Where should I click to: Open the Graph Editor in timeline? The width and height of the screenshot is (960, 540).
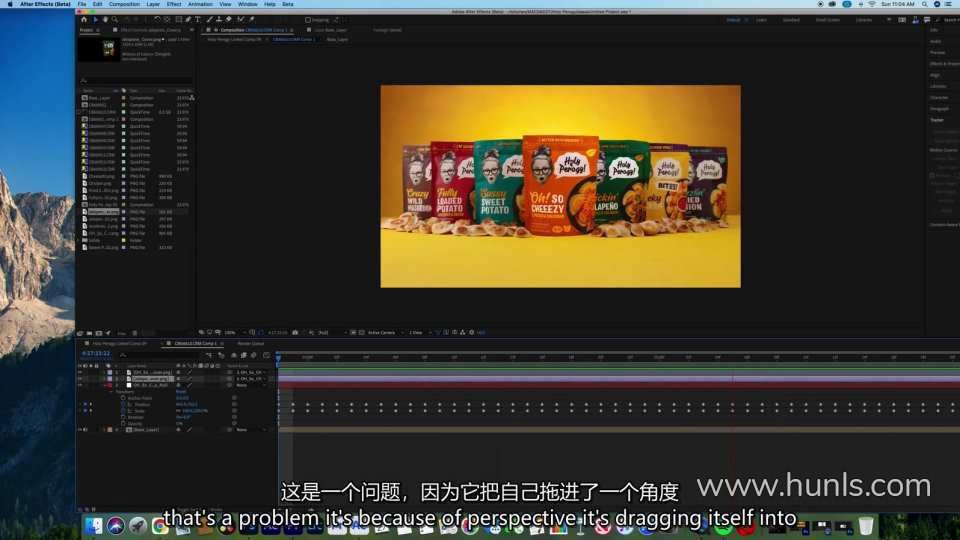pyautogui.click(x=266, y=355)
